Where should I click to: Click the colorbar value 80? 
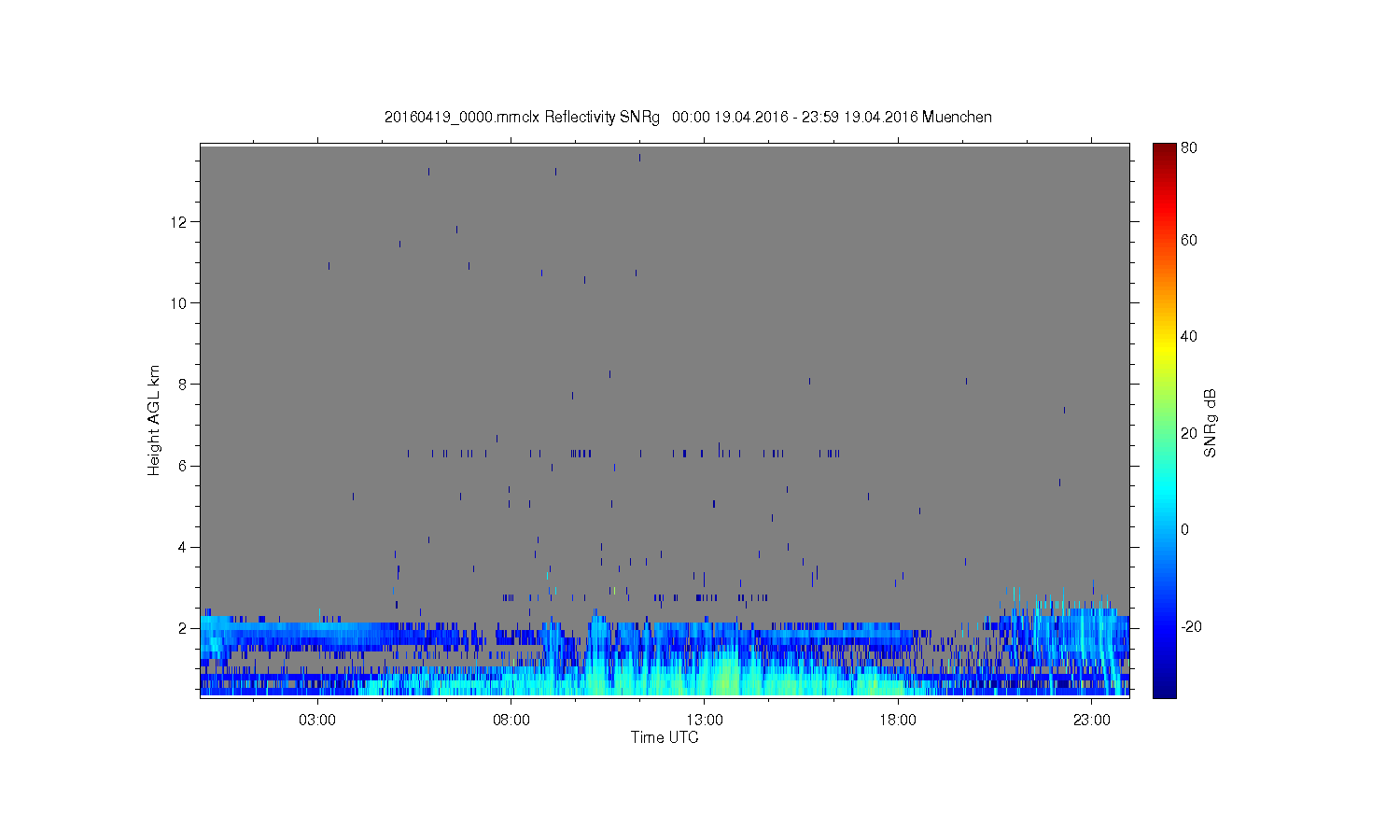1189,148
